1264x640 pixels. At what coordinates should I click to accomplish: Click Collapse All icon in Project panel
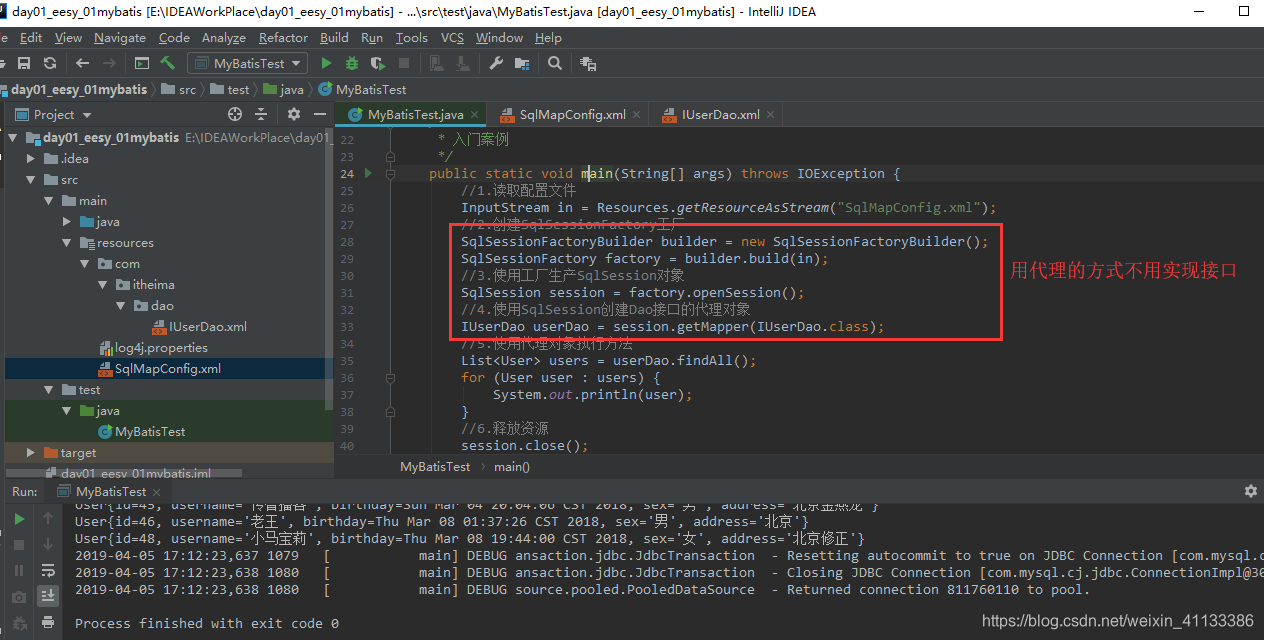262,114
